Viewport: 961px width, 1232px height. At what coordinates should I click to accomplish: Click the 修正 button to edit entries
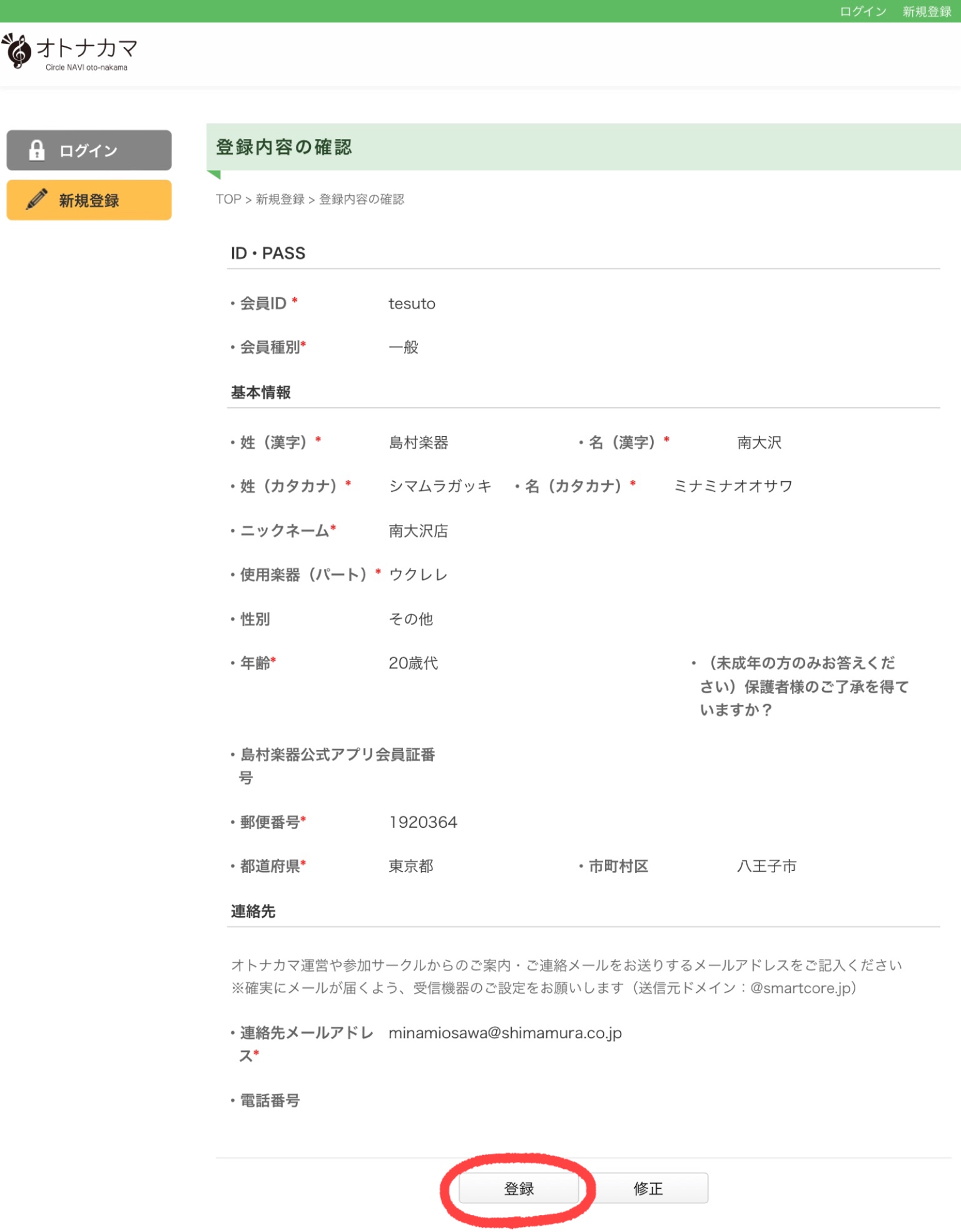[648, 1188]
